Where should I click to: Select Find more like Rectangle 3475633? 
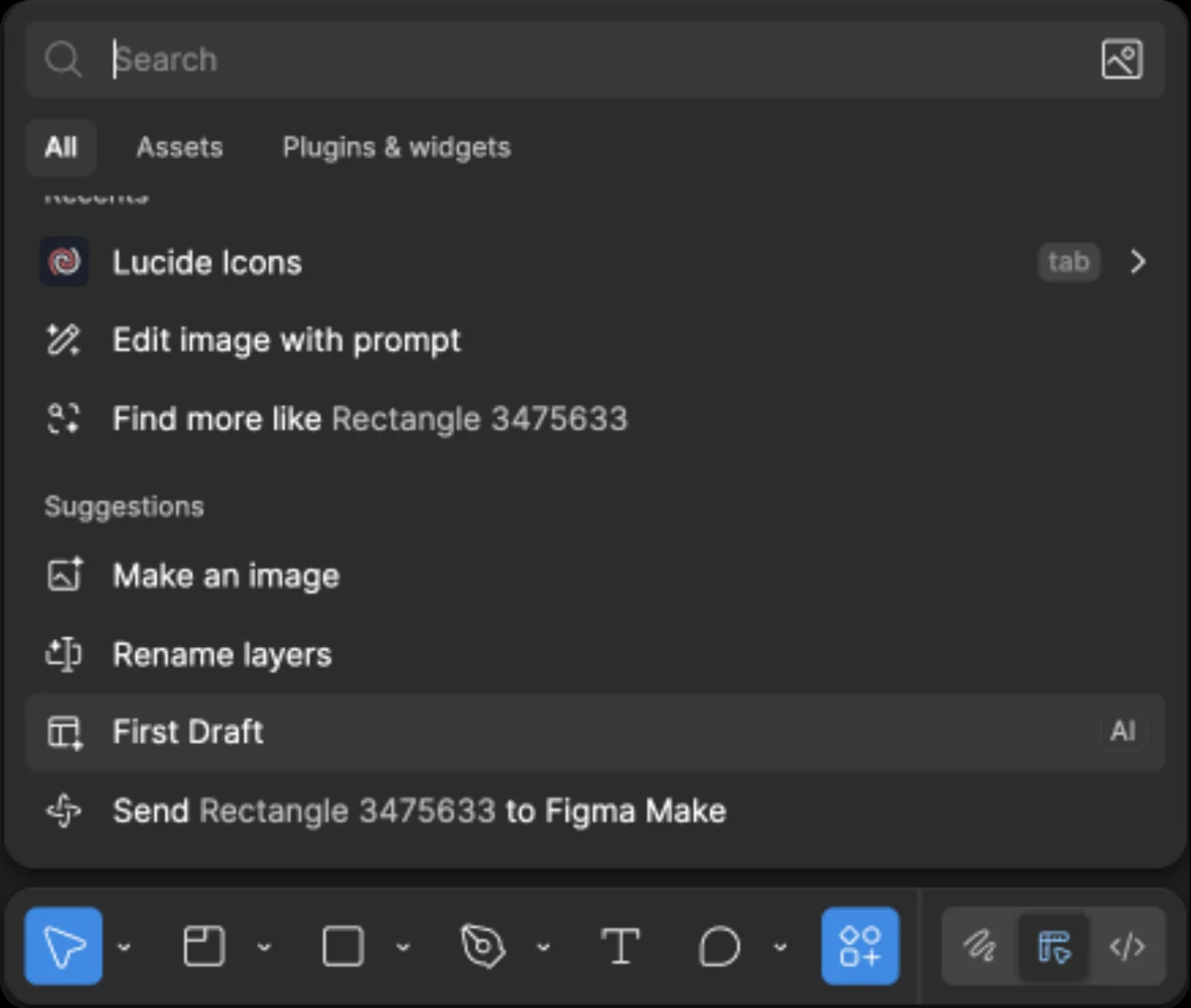[x=595, y=419]
